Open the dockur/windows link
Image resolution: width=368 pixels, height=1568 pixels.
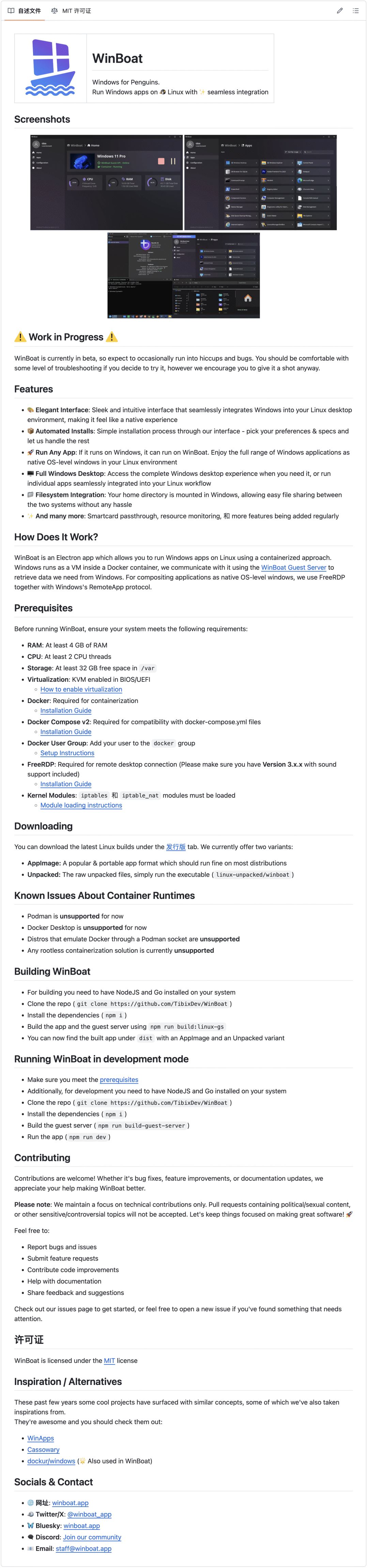(51, 1461)
